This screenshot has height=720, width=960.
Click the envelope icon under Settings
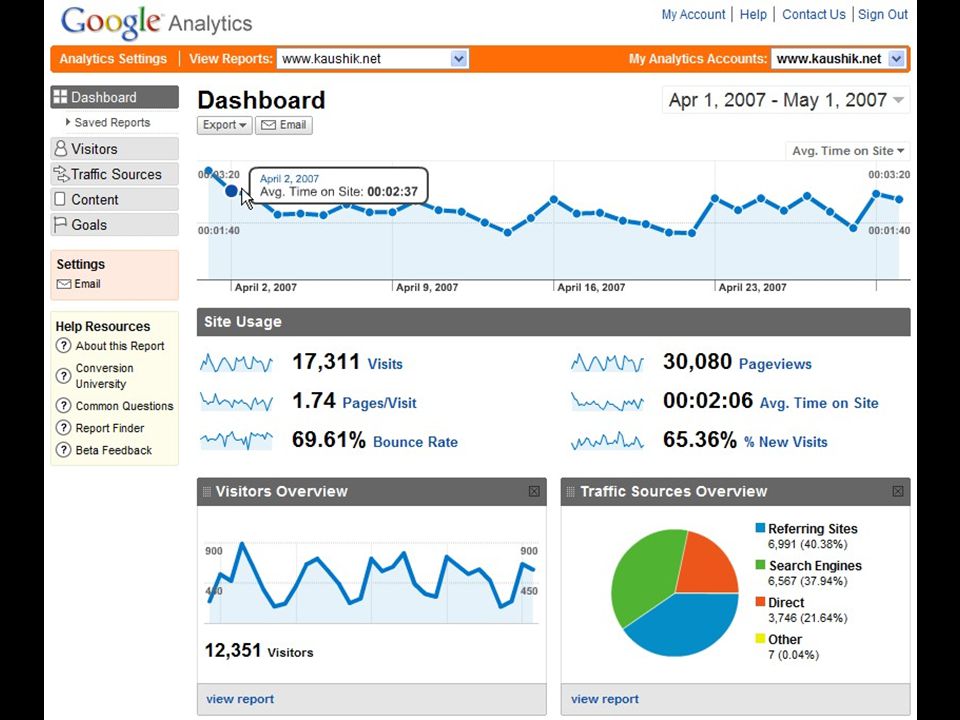pos(64,284)
